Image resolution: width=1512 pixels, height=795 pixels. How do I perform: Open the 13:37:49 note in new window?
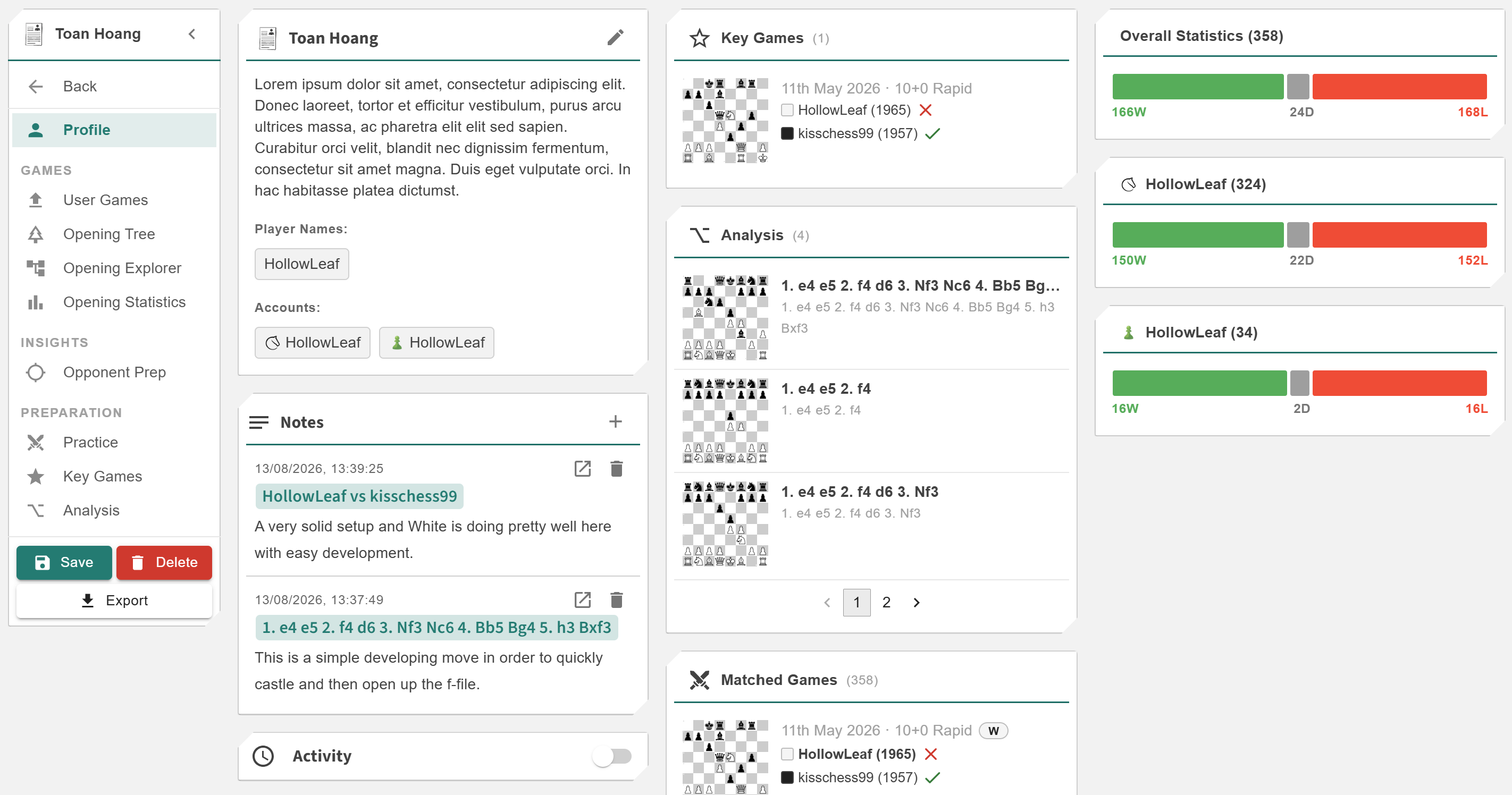tap(582, 599)
